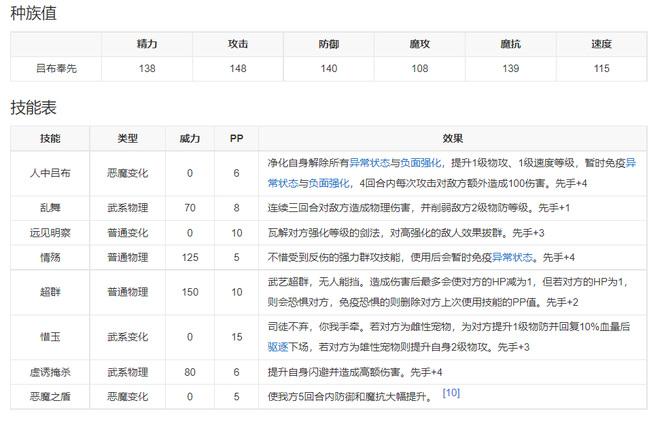Viewport: 666px width, 422px height.
Task: Select skill name 超群
Action: 50,292
